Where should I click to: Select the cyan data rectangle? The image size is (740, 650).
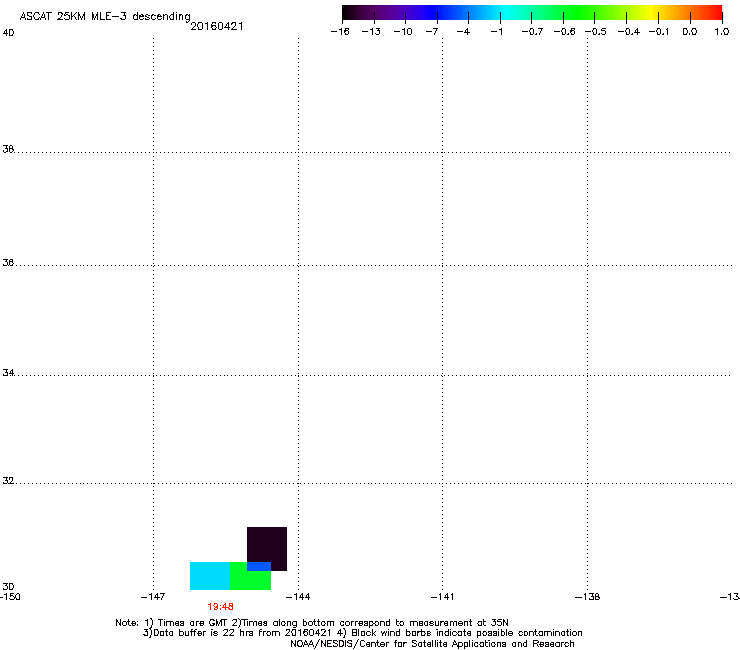(210, 576)
